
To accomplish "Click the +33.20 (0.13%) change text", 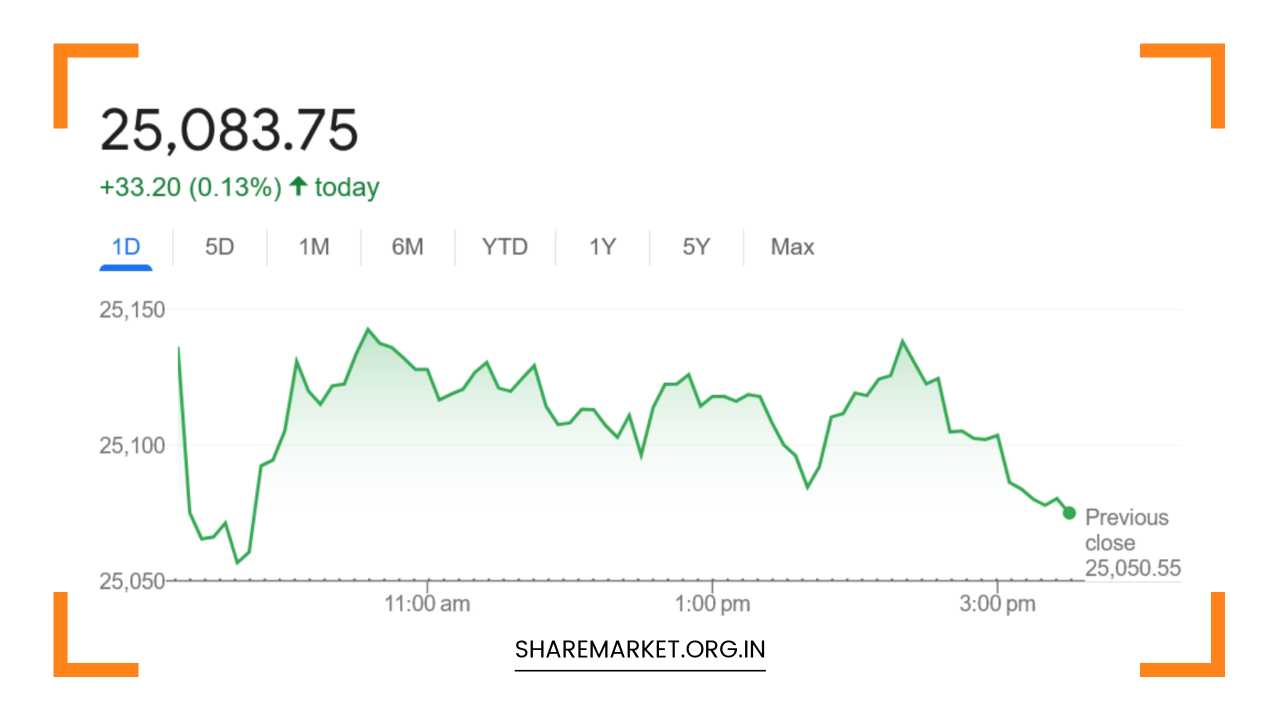I will [190, 188].
